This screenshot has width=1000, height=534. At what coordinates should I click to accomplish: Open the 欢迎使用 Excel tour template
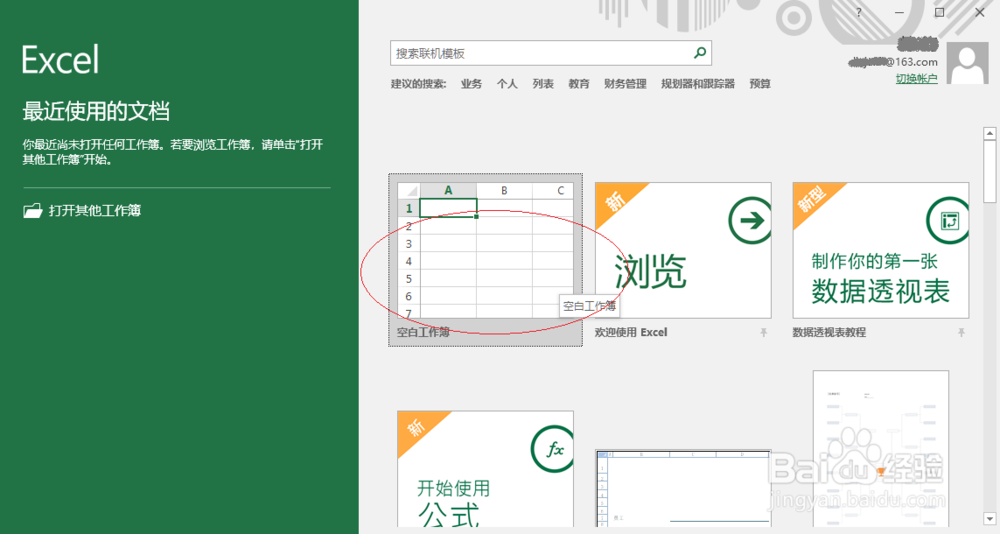coord(683,250)
